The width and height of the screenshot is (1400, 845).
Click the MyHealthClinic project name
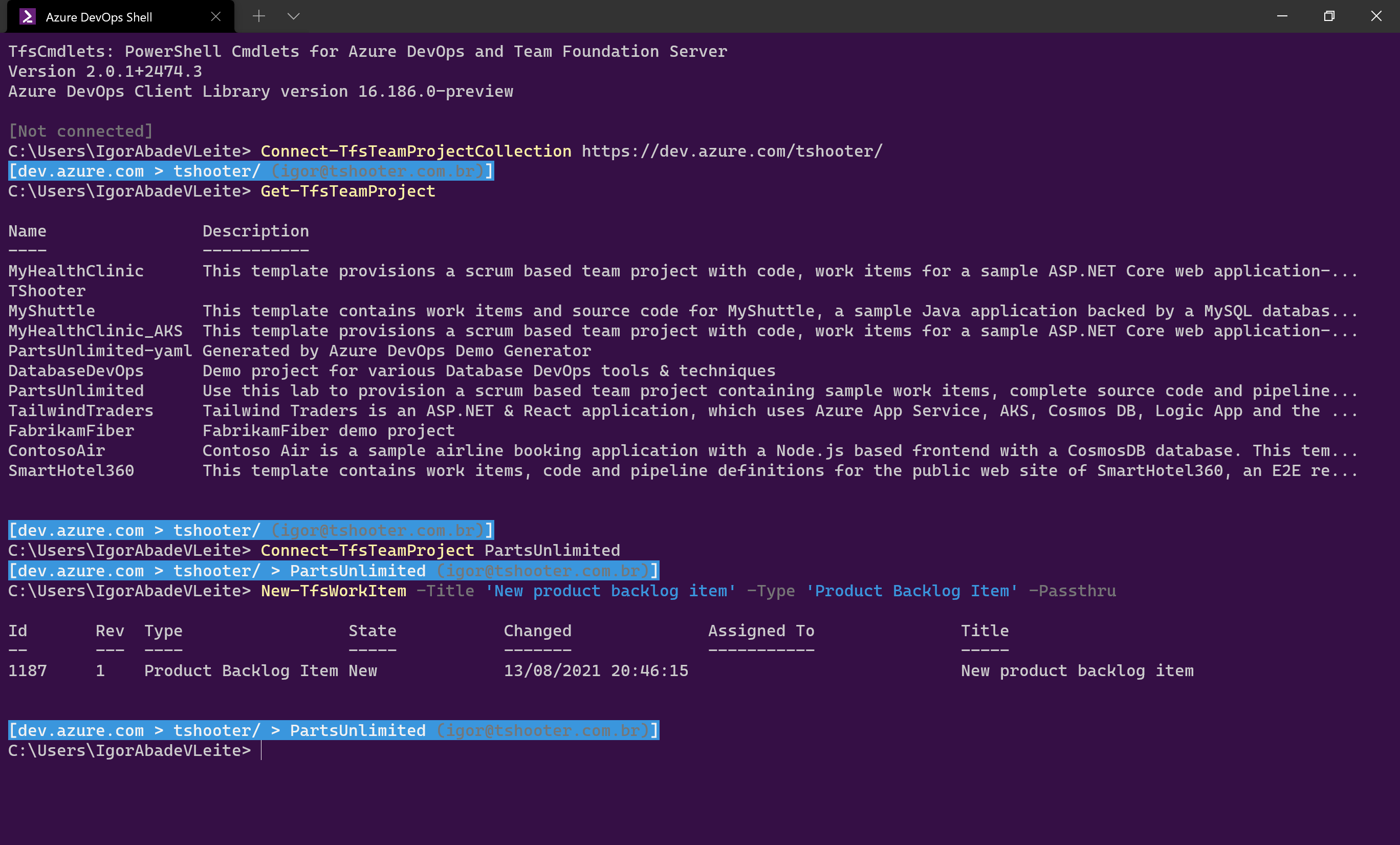click(x=76, y=271)
